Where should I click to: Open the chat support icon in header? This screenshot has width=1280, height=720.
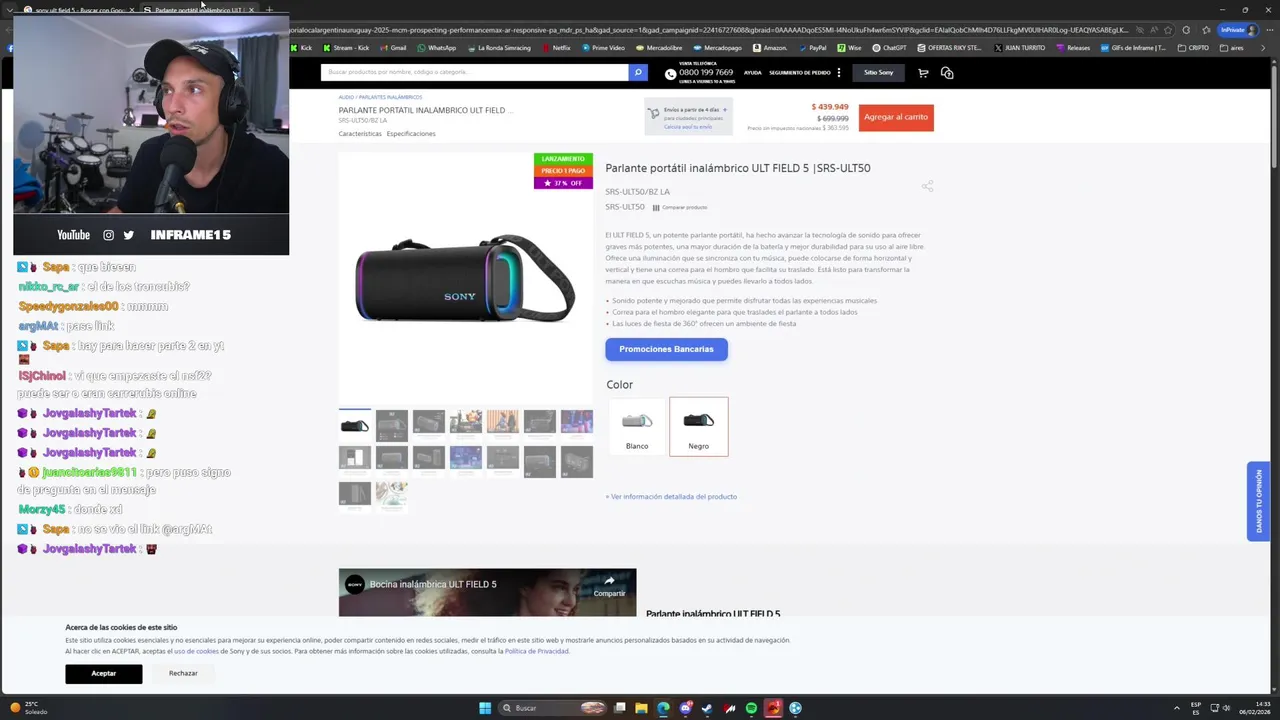pyautogui.click(x=947, y=73)
